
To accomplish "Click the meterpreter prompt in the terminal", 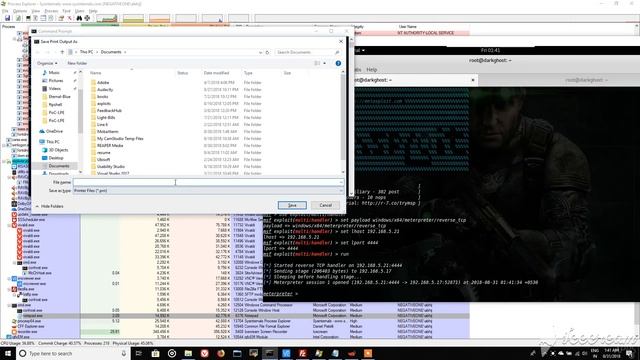I will (x=281, y=293).
